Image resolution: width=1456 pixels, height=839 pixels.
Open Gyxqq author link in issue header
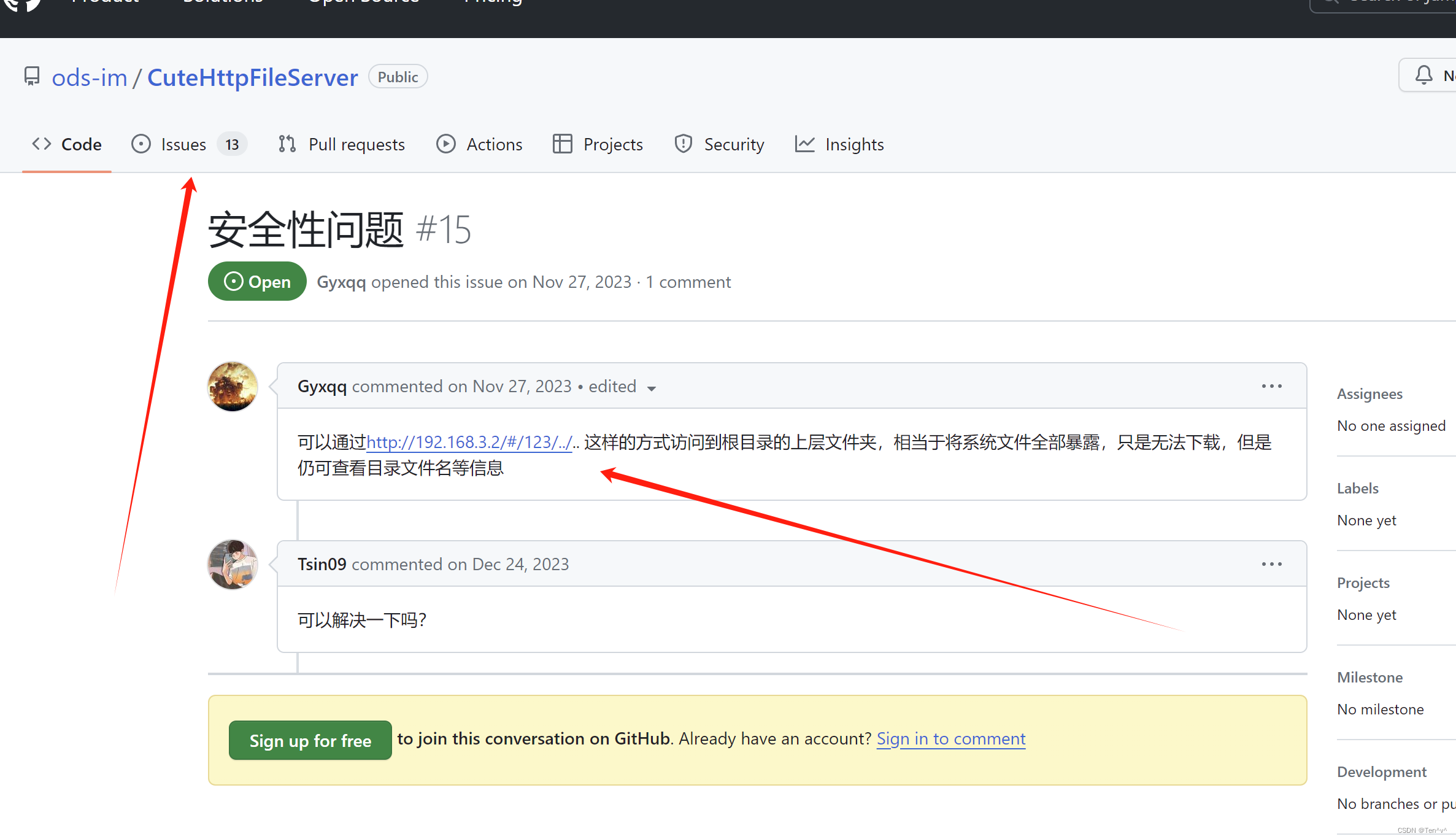[x=341, y=282]
